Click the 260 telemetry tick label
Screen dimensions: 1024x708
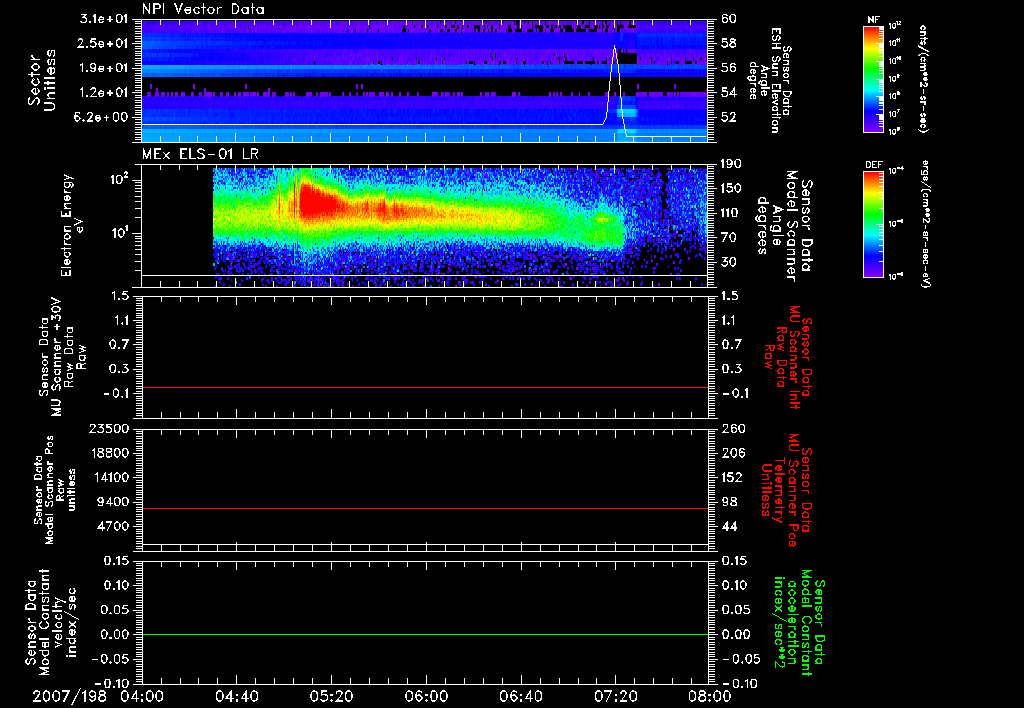(732, 429)
